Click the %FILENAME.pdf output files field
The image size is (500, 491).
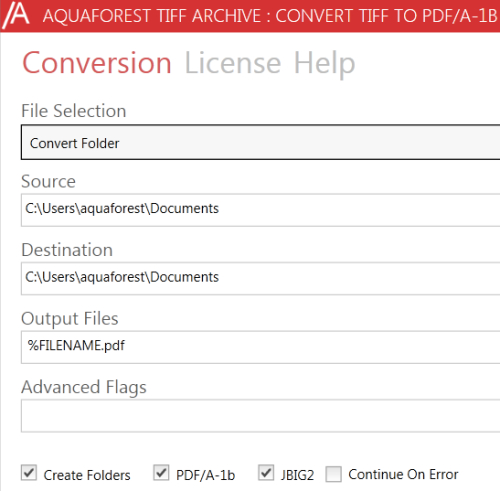tap(260, 347)
